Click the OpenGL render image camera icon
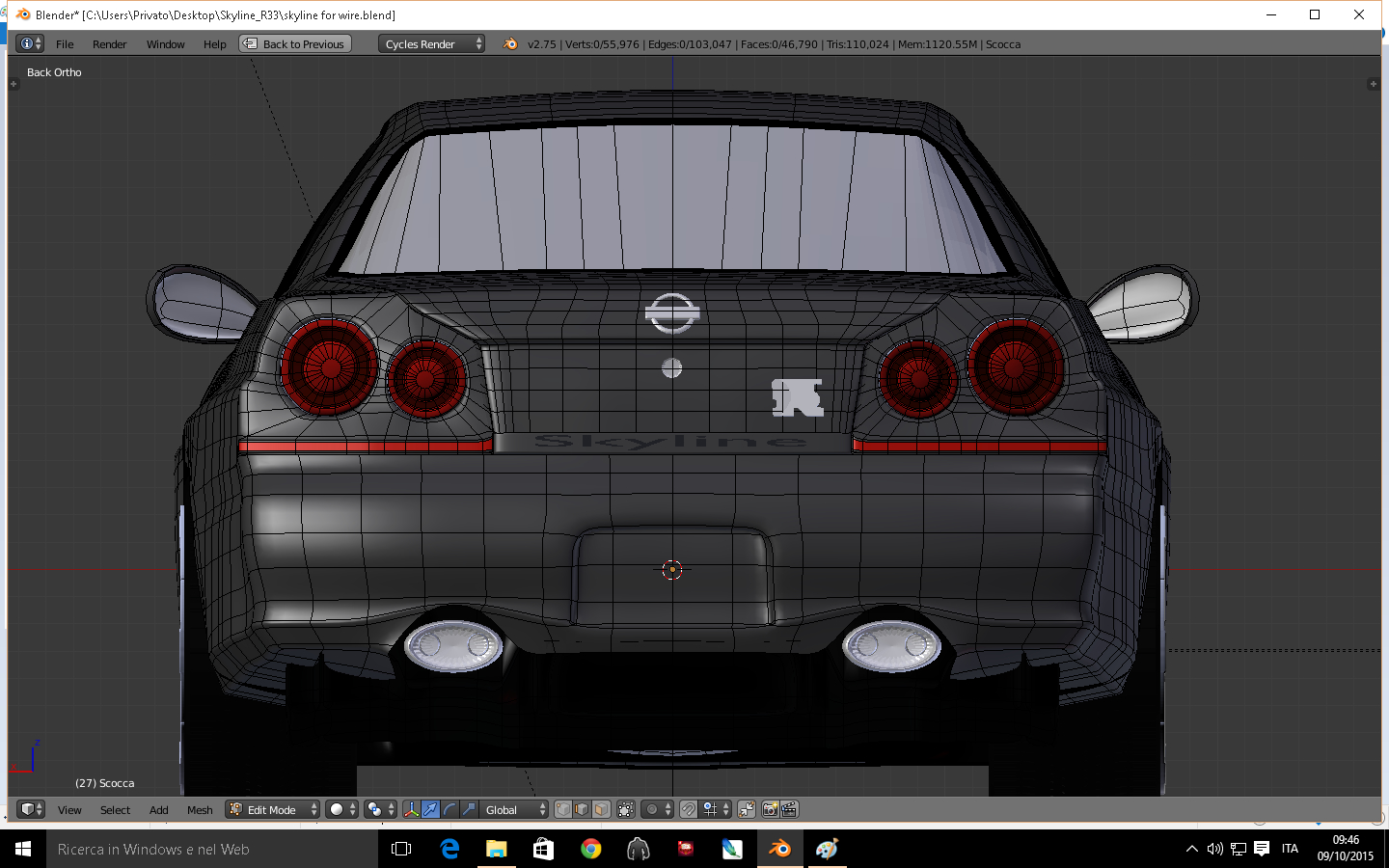This screenshot has height=868, width=1389. 771,809
